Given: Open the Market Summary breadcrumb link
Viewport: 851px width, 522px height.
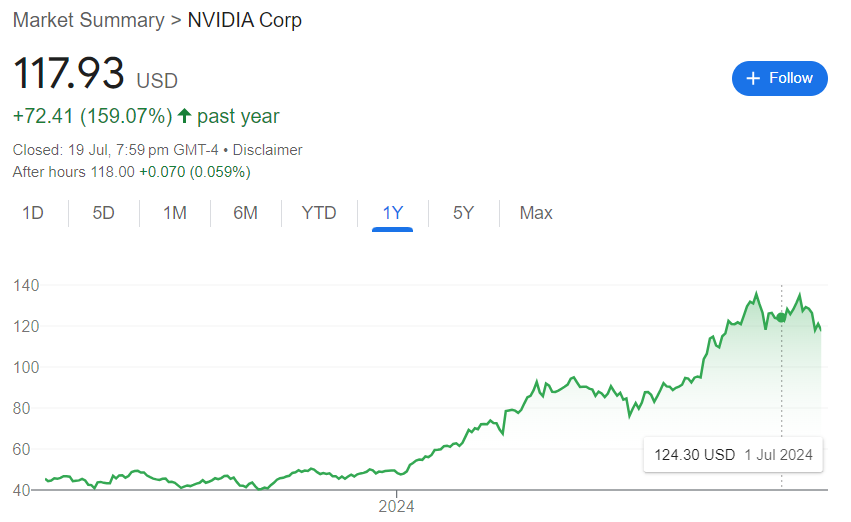Looking at the screenshot, I should click(88, 20).
